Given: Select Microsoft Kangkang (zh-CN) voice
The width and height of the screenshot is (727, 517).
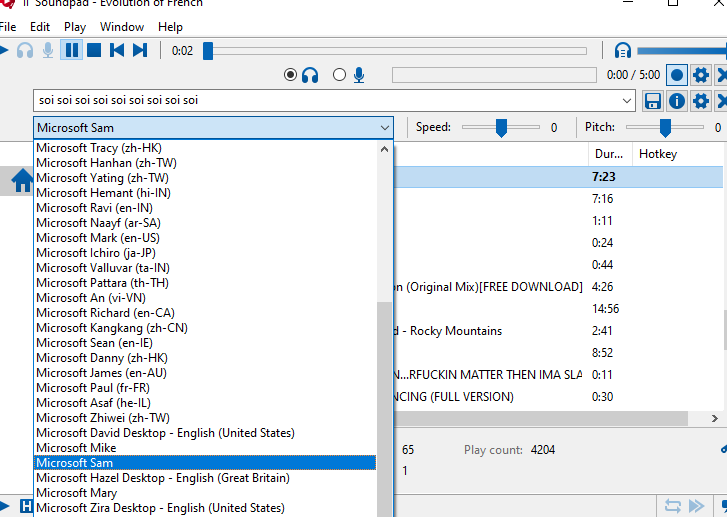Looking at the screenshot, I should click(x=205, y=328).
